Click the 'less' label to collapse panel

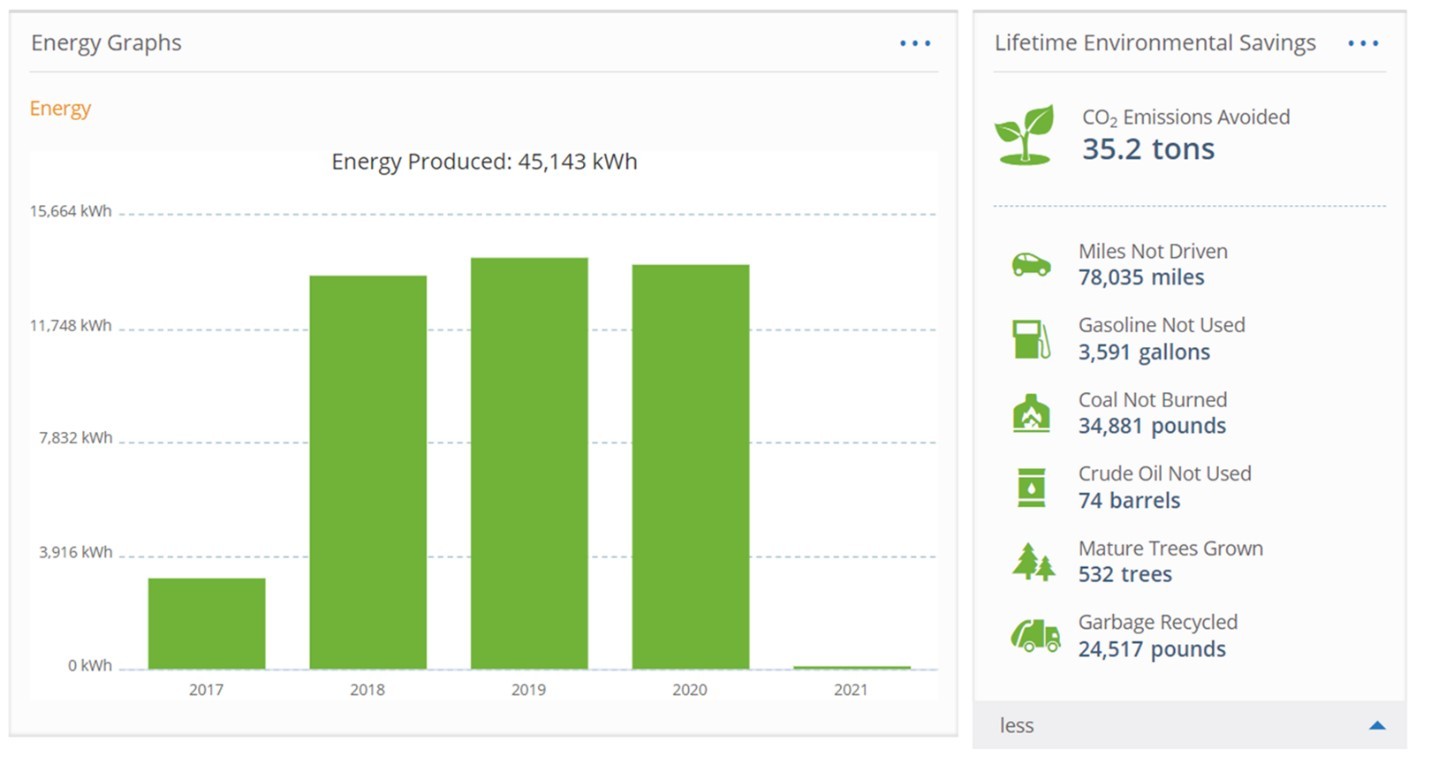(x=1017, y=725)
